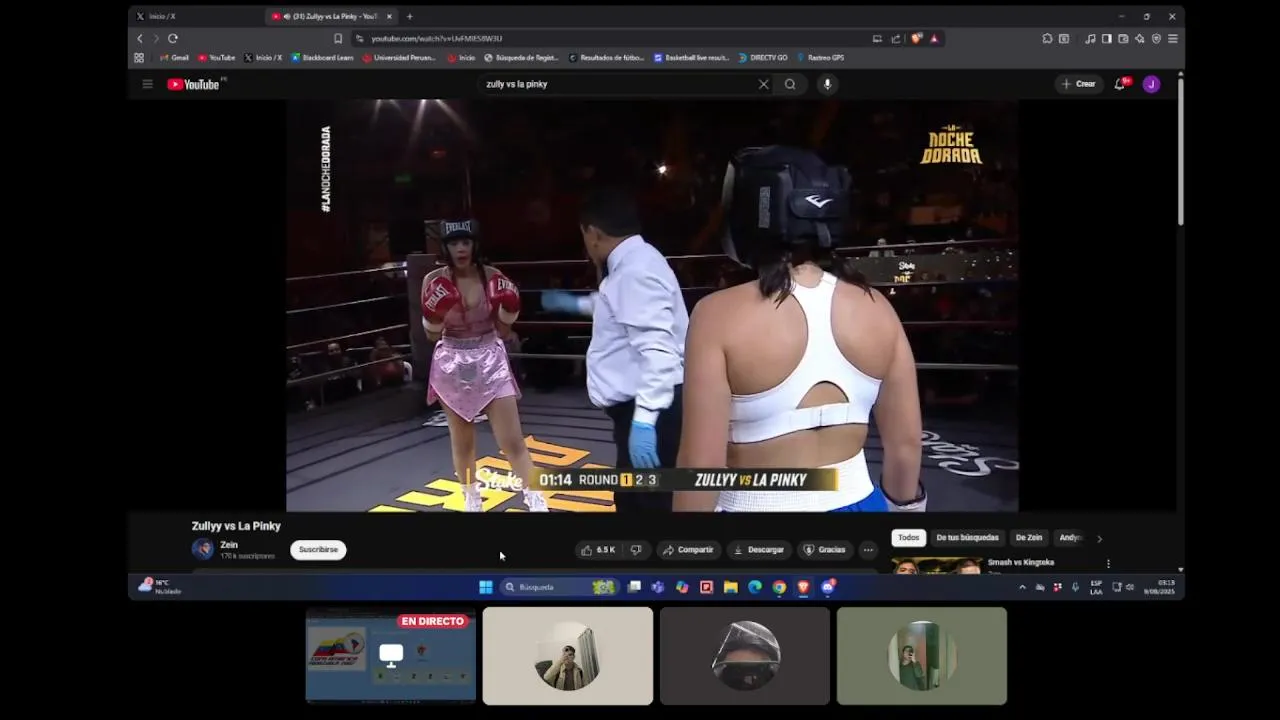The width and height of the screenshot is (1280, 720).
Task: Subscribe with the Suscribirse button
Action: click(318, 549)
